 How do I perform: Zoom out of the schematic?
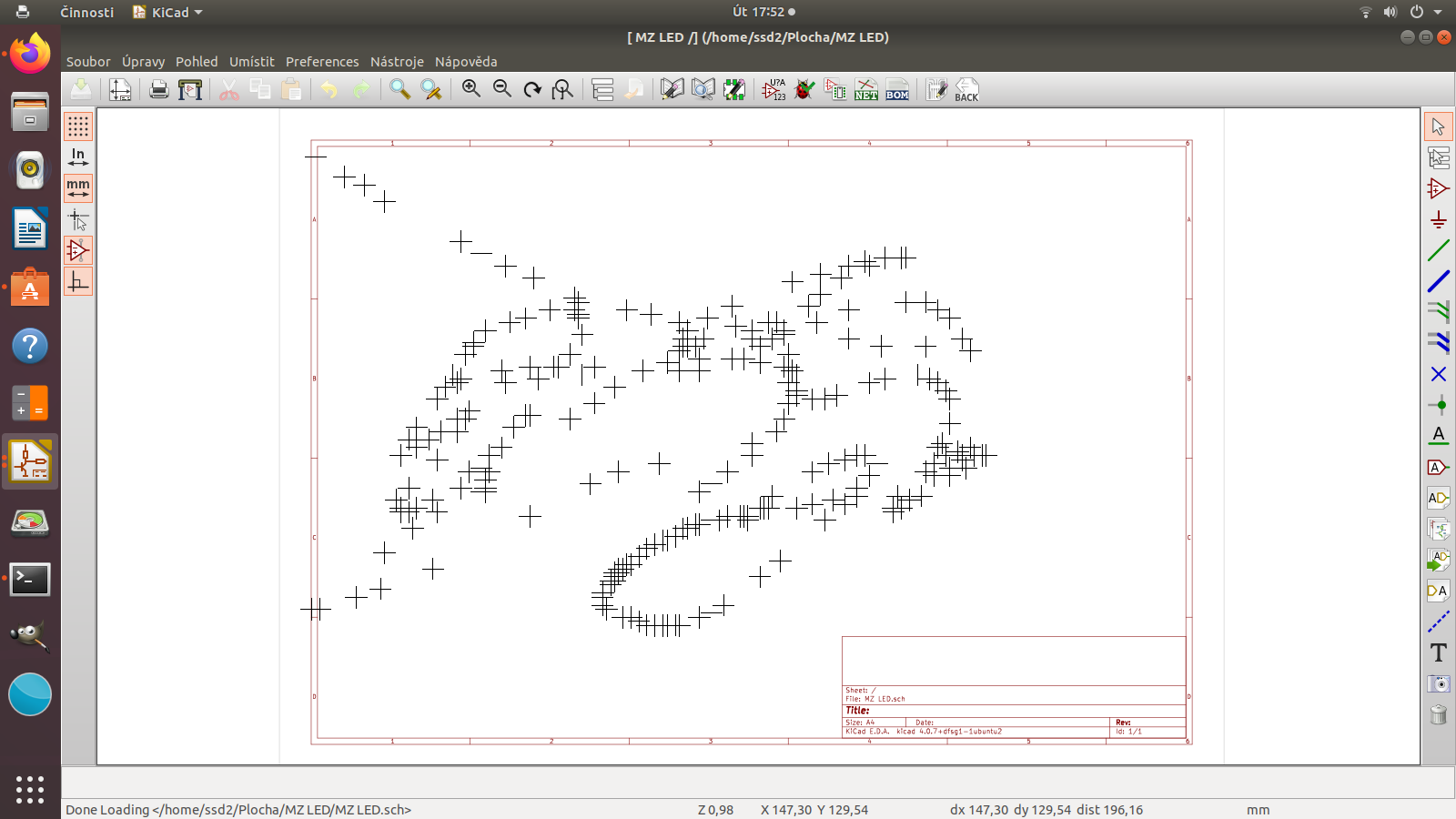pos(502,89)
